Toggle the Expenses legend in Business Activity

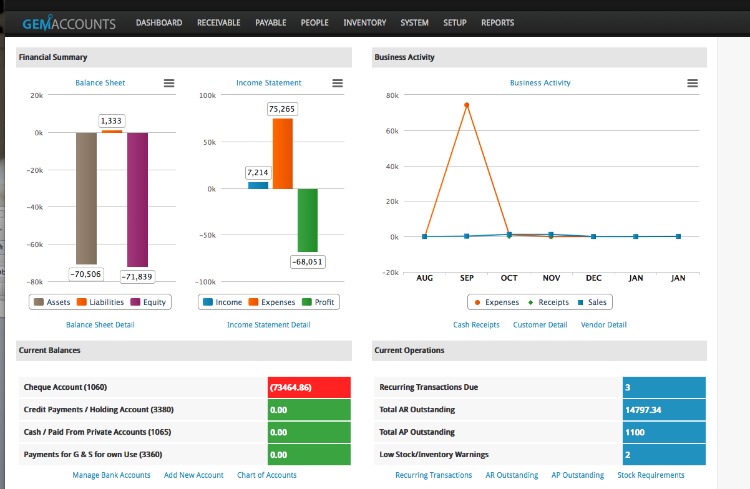point(496,302)
